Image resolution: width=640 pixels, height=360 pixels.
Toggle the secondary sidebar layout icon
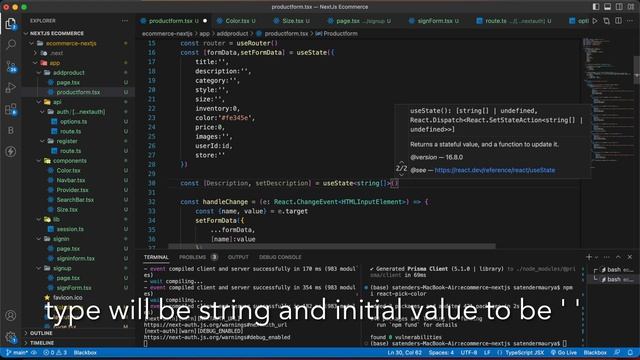click(619, 7)
